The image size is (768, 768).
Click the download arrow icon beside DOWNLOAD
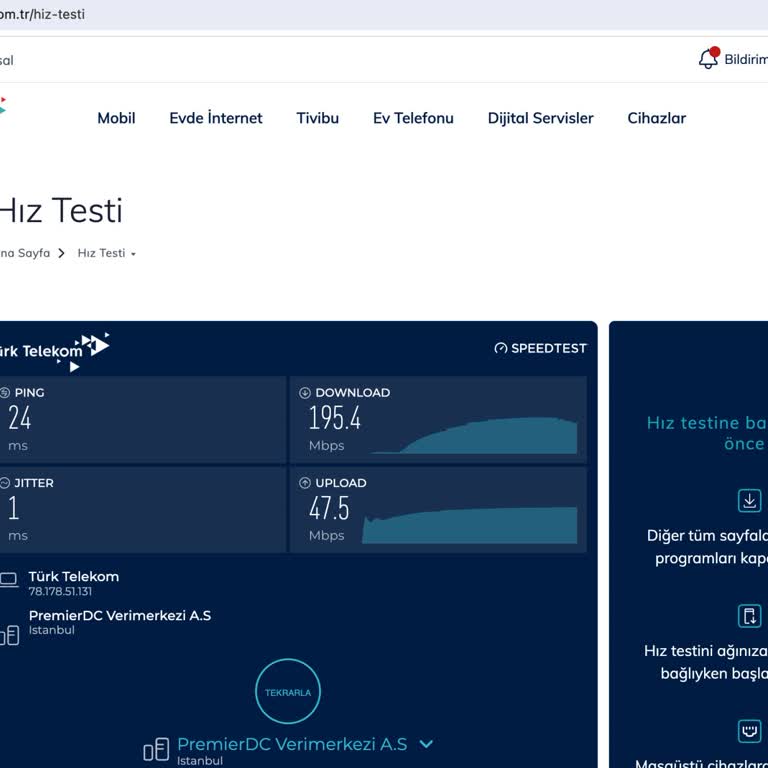(305, 393)
